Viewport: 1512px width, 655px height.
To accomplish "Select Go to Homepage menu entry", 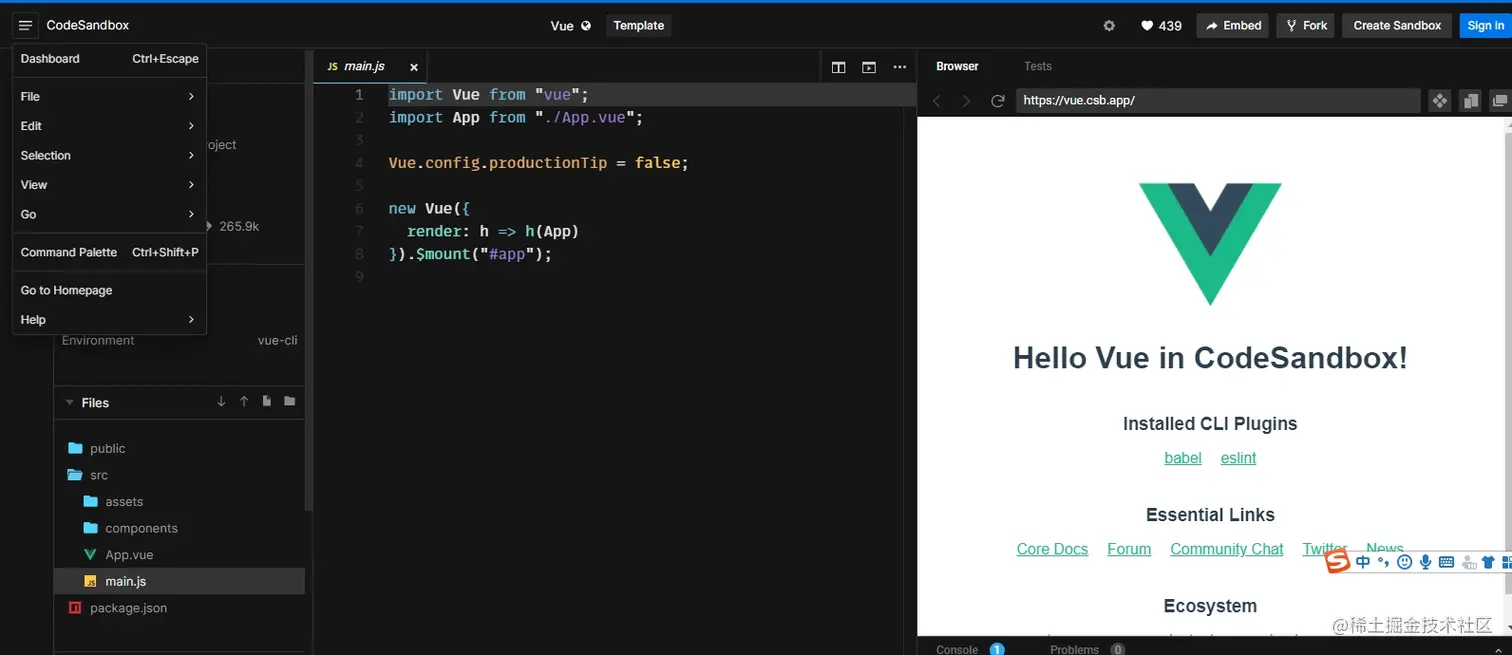I will pyautogui.click(x=109, y=290).
